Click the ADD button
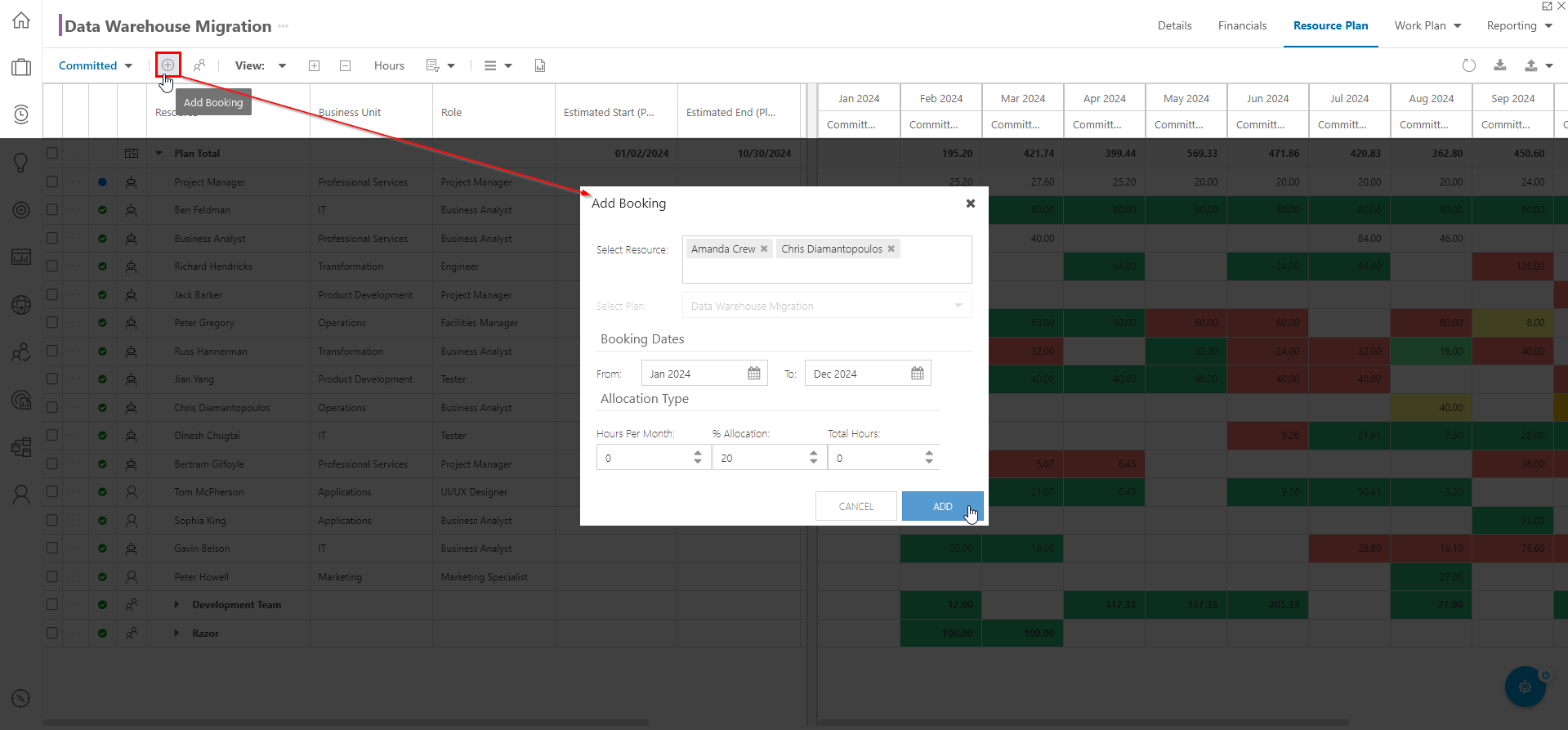 (942, 506)
